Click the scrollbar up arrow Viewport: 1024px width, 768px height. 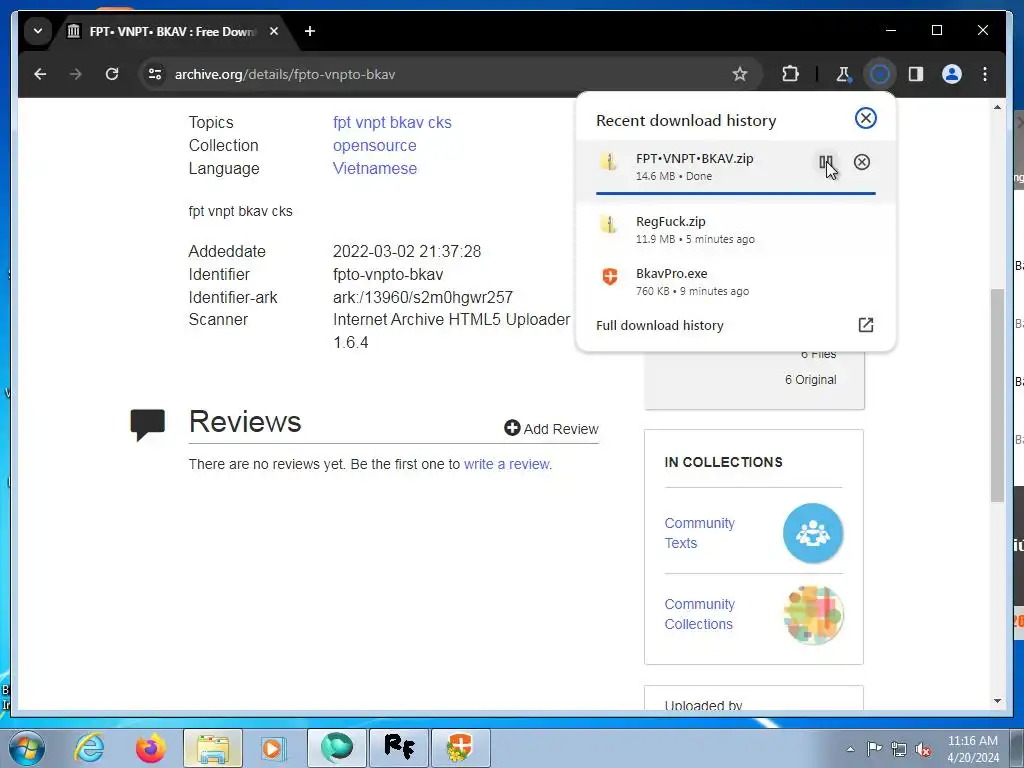[x=997, y=107]
